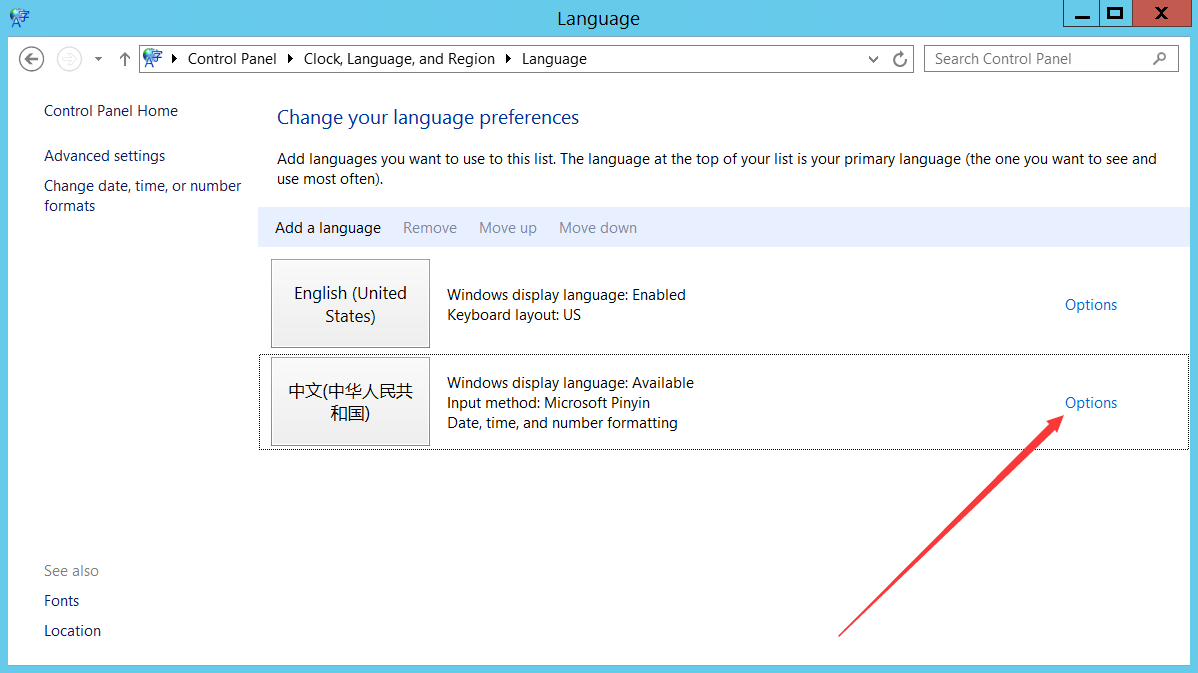Viewport: 1198px width, 673px height.
Task: Click Add a language
Action: tap(327, 227)
